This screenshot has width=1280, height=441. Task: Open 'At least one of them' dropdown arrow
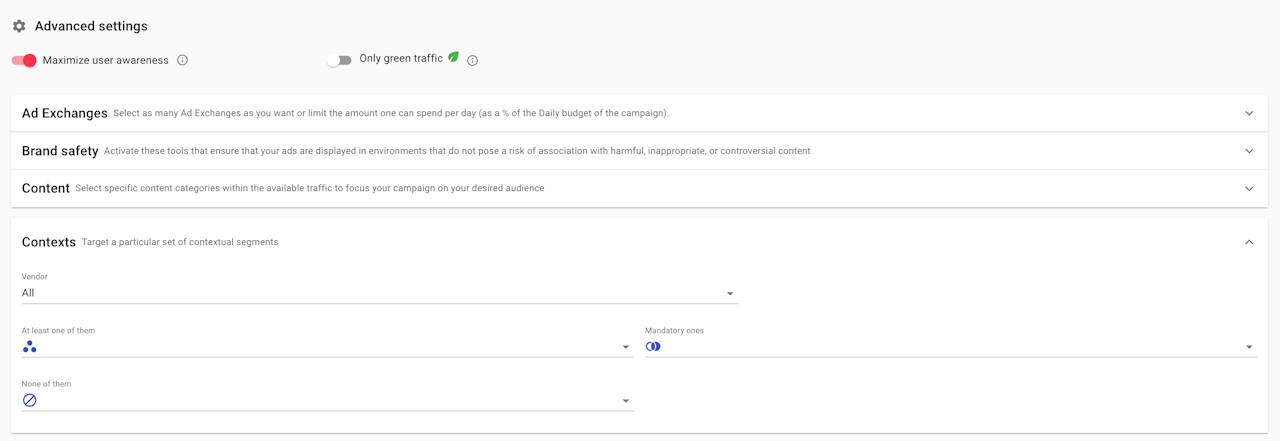click(626, 347)
